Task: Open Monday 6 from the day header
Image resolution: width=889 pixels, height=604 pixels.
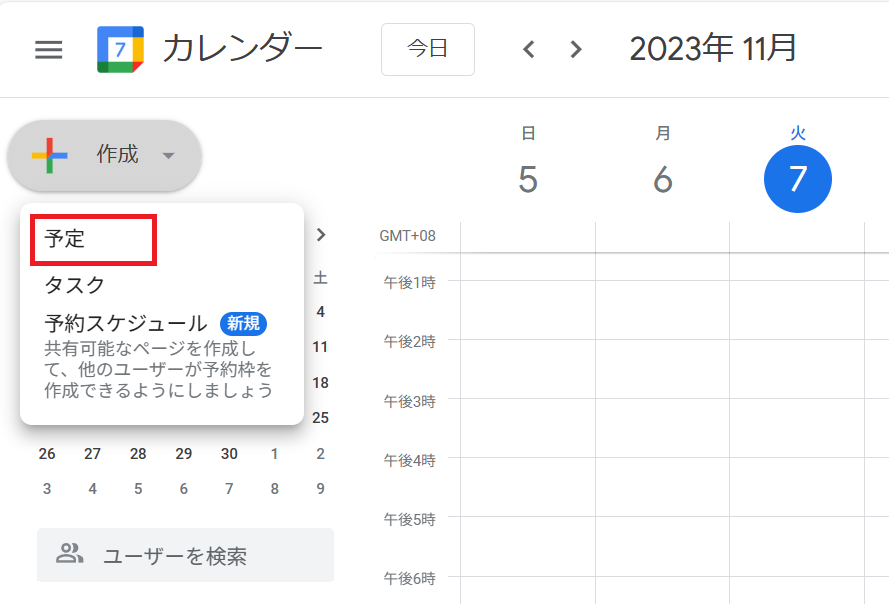Action: pyautogui.click(x=662, y=180)
